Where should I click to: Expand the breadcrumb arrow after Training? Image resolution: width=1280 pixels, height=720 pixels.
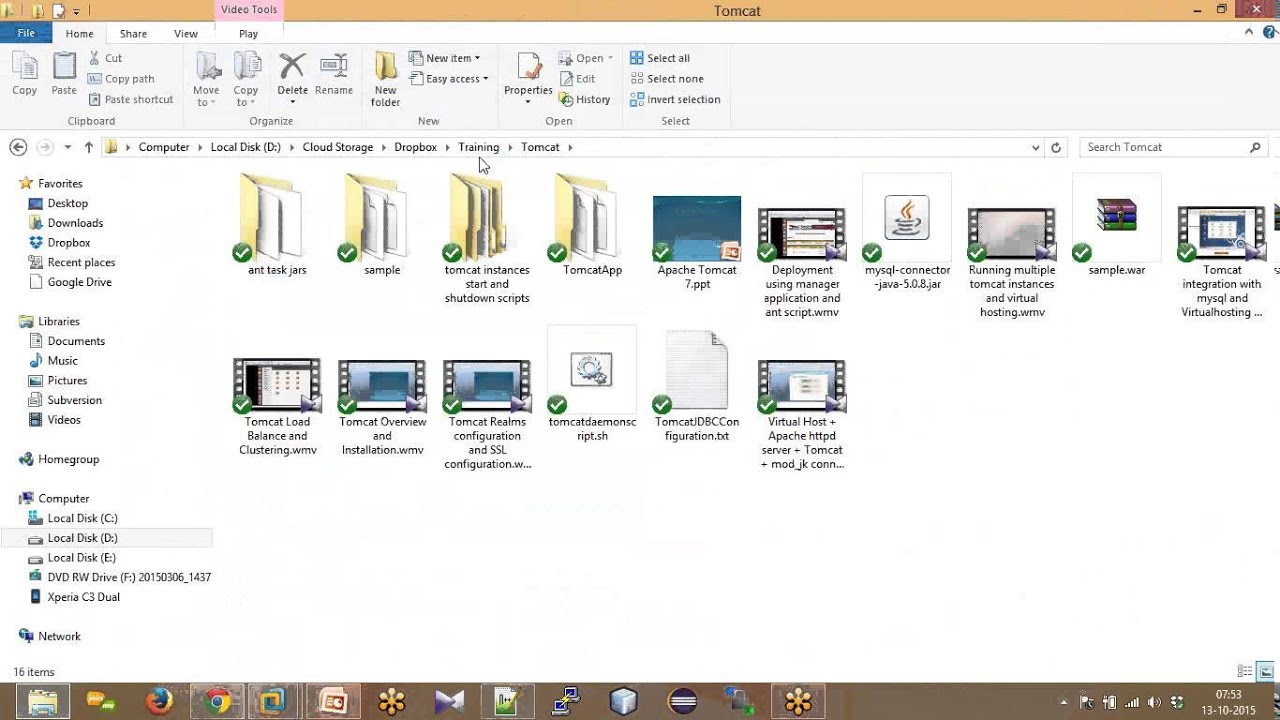(510, 147)
